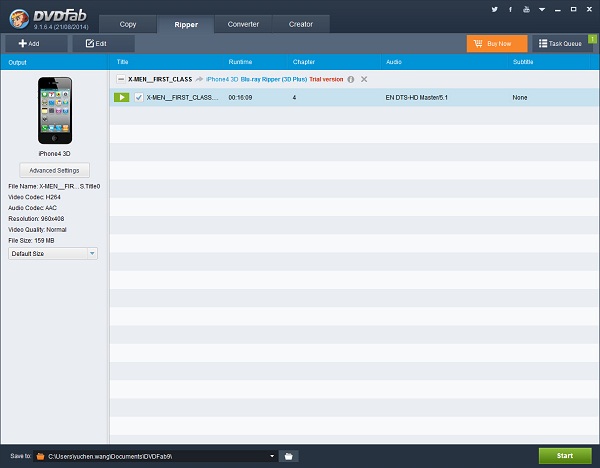Click the Output column header
The height and width of the screenshot is (468, 600).
pyautogui.click(x=17, y=62)
